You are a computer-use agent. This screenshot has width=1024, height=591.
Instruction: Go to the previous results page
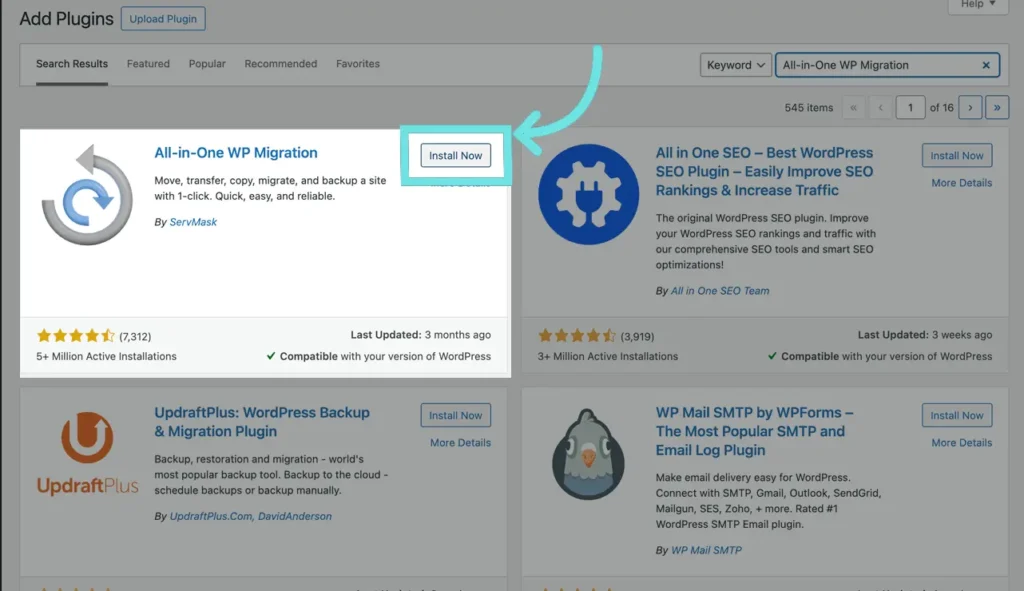880,107
